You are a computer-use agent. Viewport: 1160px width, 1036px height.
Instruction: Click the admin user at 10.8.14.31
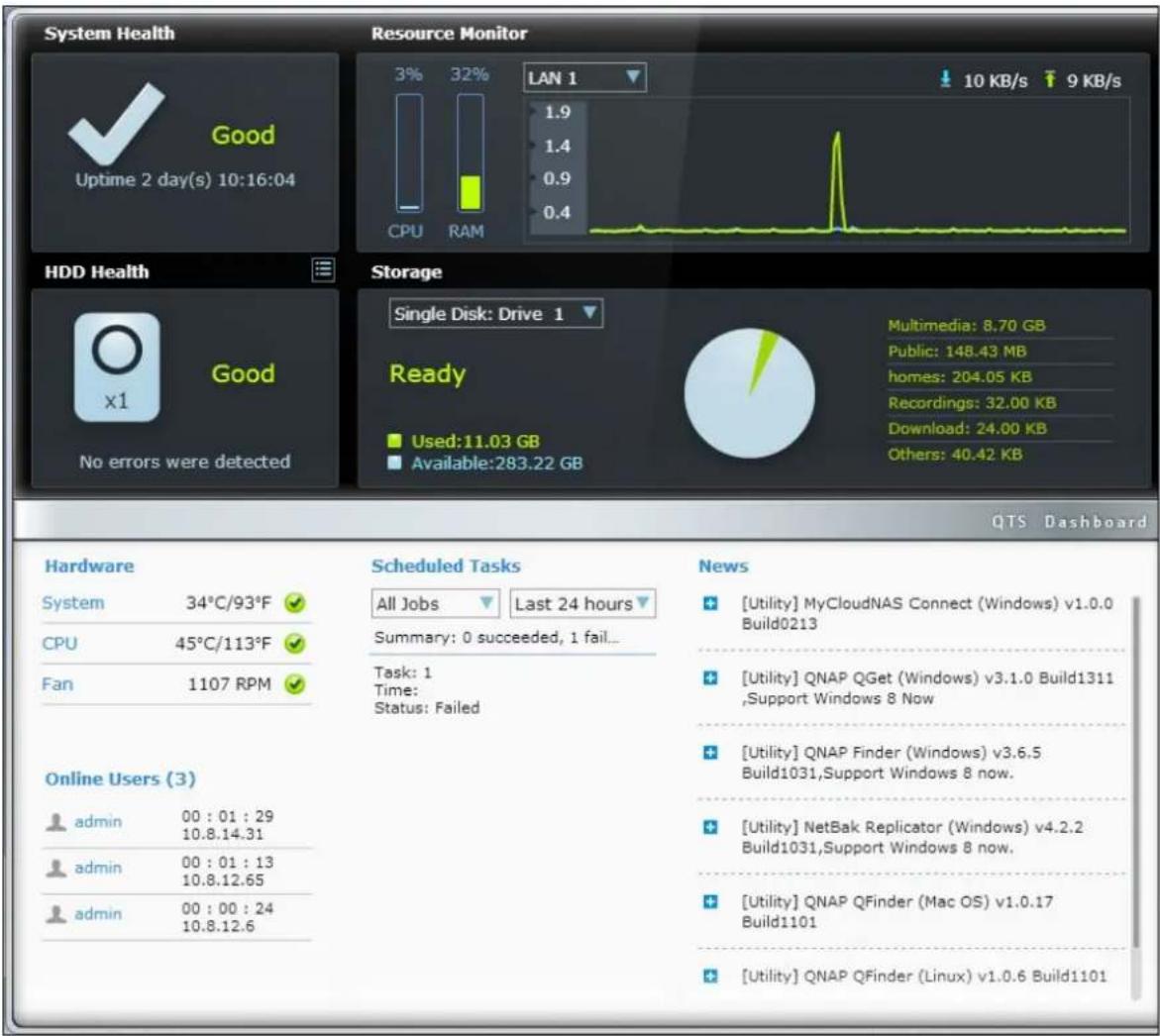[x=98, y=821]
